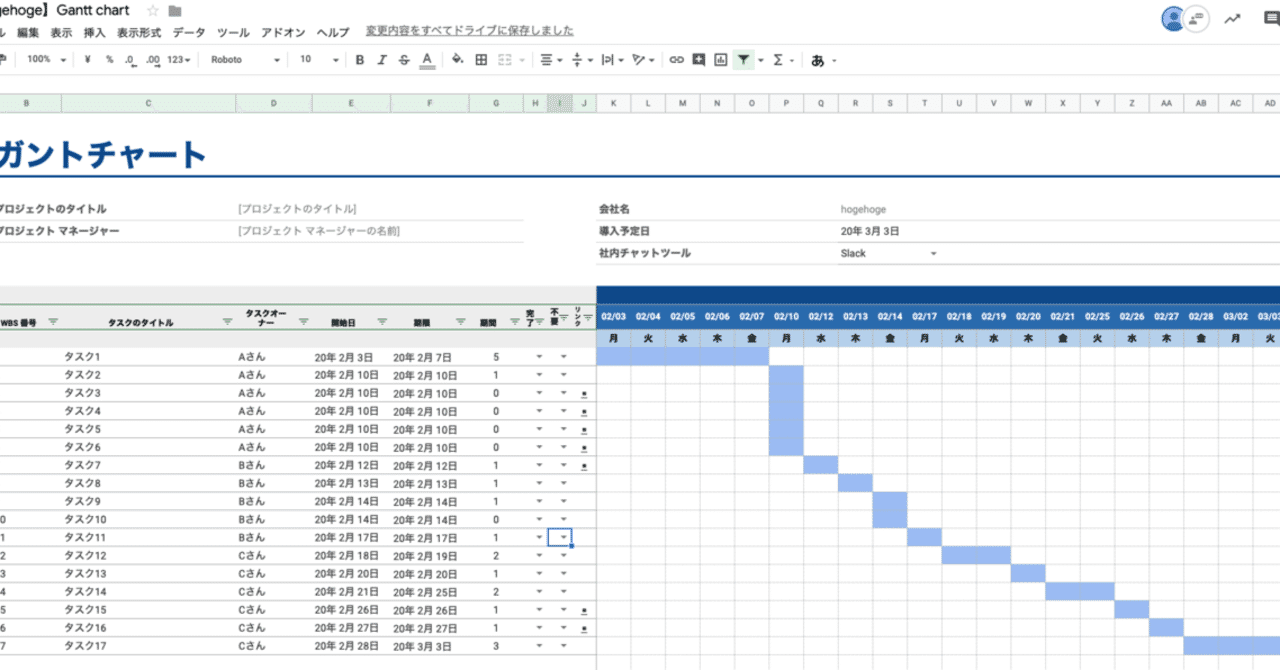Open the comments history button
This screenshot has height=670, width=1280.
pos(1196,18)
